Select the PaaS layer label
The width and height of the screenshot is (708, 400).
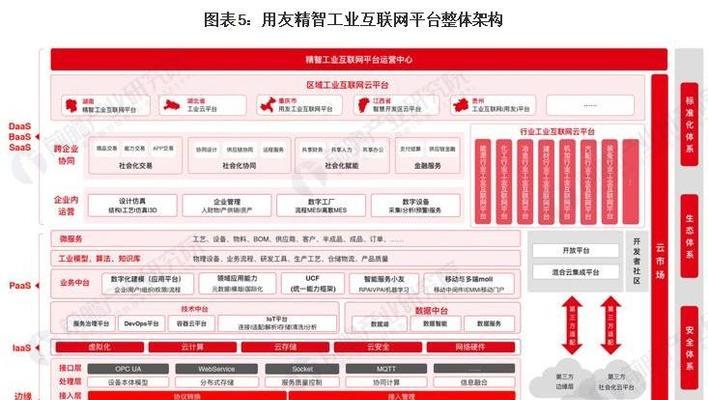coord(20,286)
